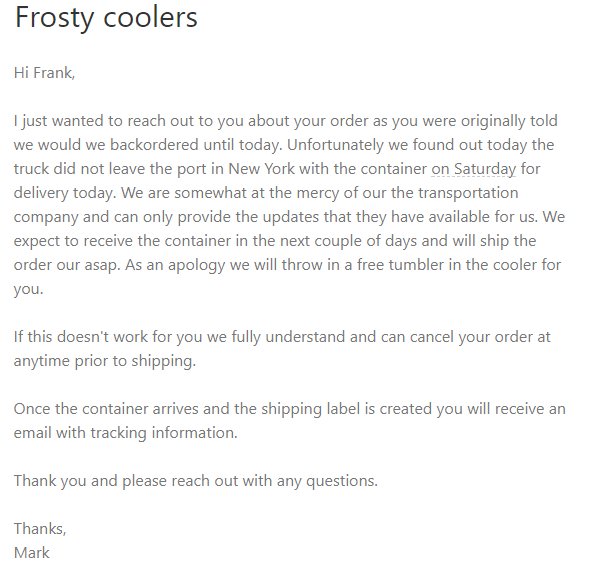Click the word "transportation" in the email body
This screenshot has height=574, width=606.
pyautogui.click(x=468, y=193)
